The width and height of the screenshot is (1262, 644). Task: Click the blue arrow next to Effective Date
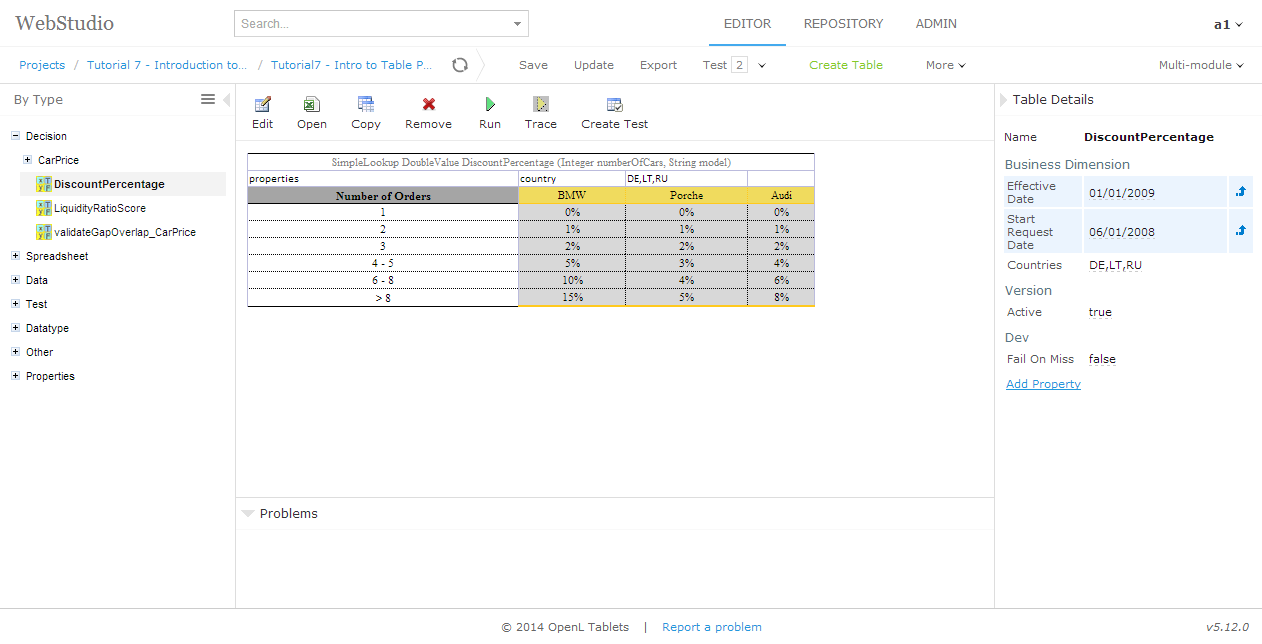[1241, 192]
